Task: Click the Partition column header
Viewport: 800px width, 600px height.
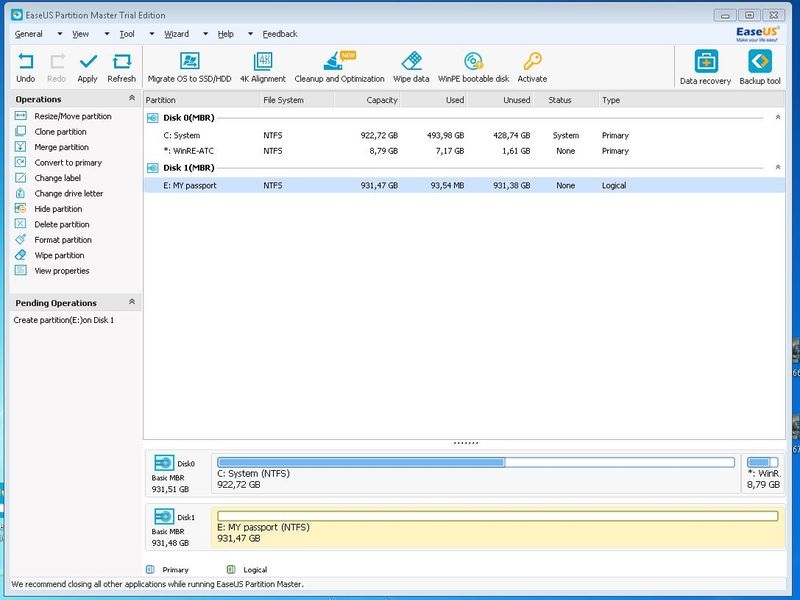Action: pos(202,100)
